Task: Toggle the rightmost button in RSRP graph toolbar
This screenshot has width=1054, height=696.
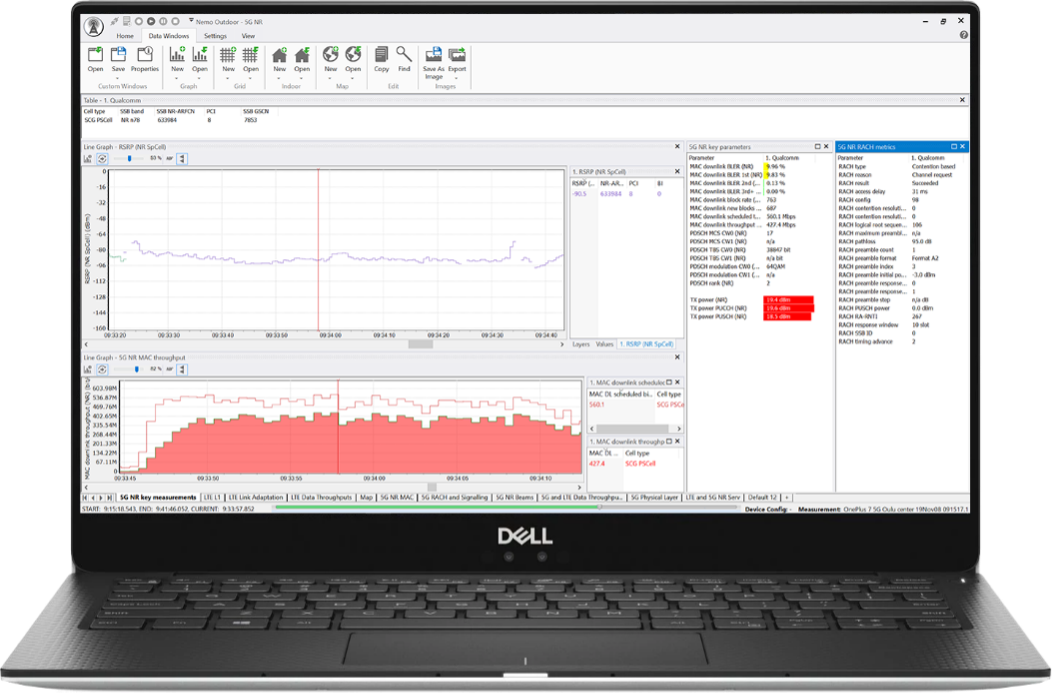Action: (x=182, y=158)
